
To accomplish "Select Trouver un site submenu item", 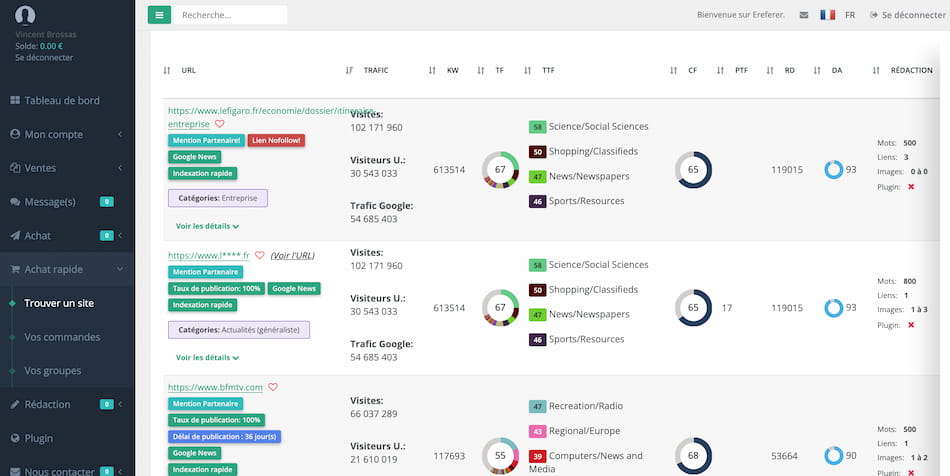I will click(59, 303).
